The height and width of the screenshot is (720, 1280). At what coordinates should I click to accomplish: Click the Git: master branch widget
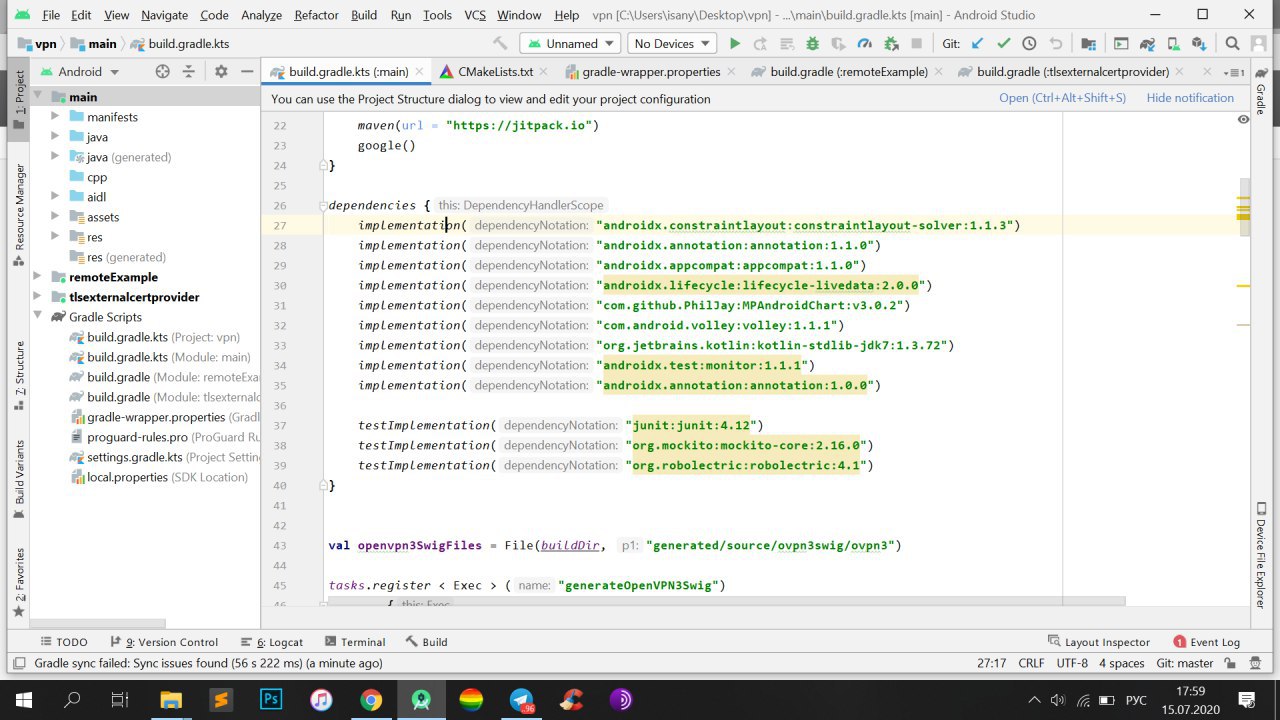click(1184, 663)
